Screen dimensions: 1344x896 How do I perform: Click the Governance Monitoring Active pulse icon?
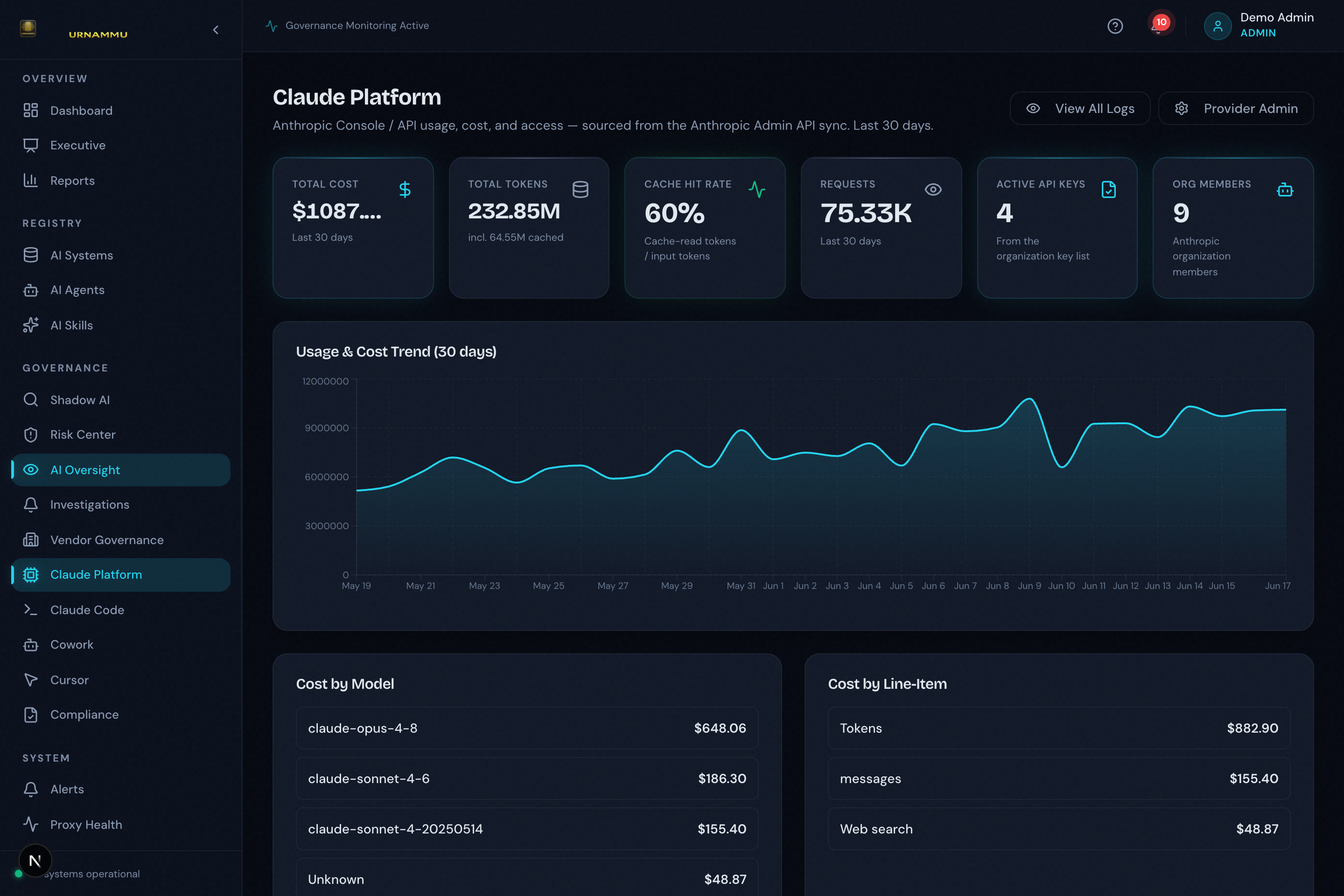272,26
